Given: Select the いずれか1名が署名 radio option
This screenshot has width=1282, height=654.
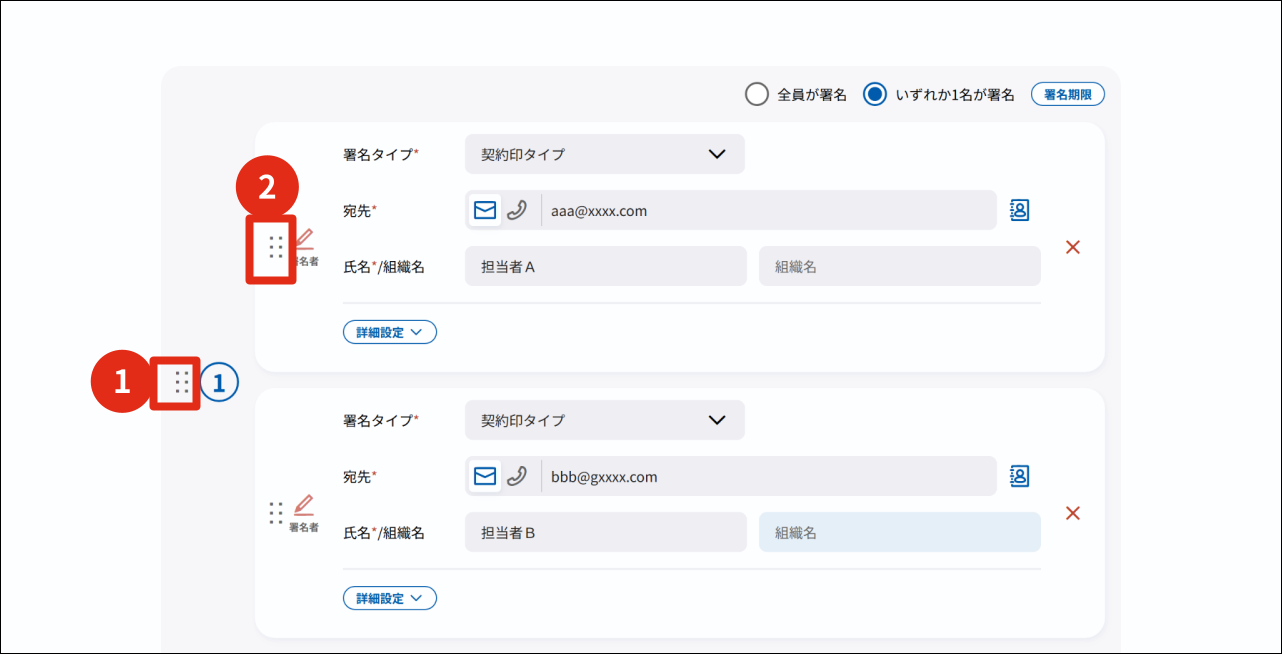Looking at the screenshot, I should pos(875,95).
